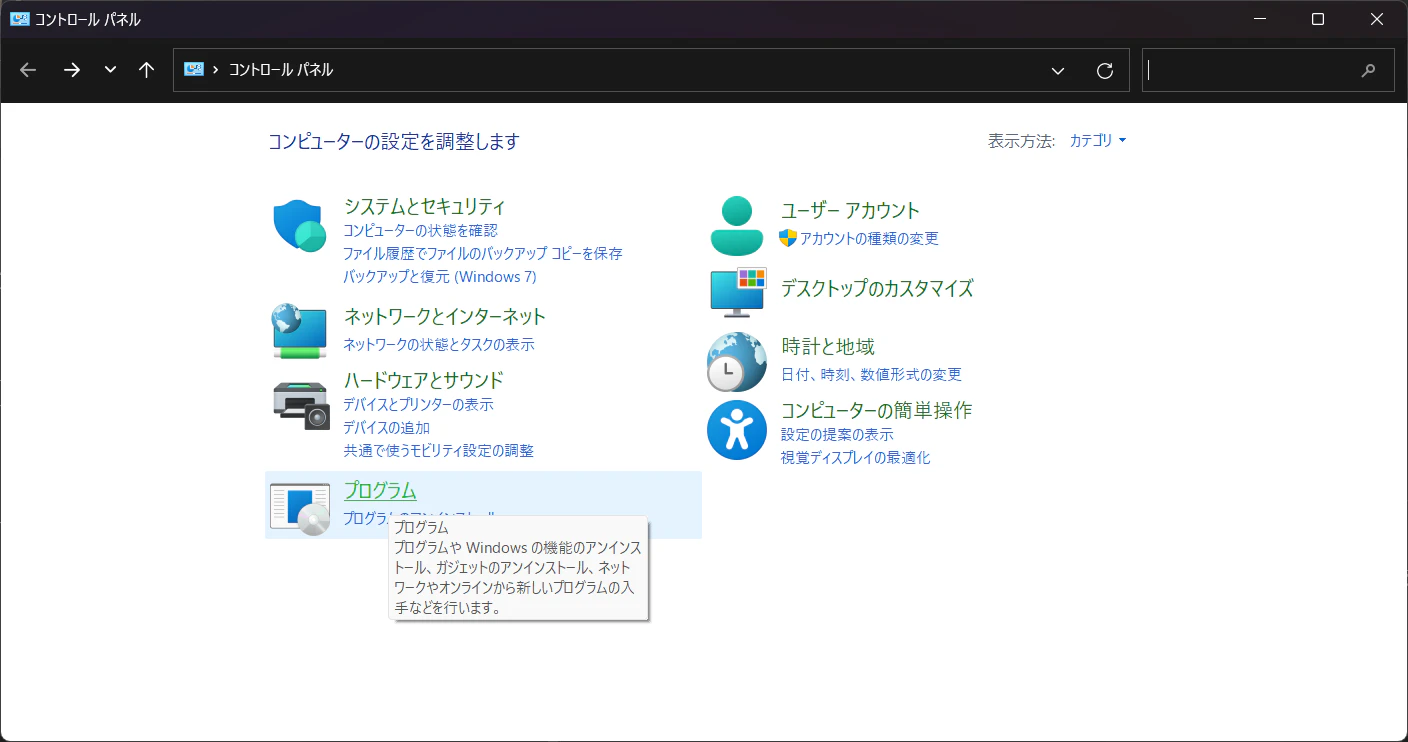
Task: Open the 時計と地域 heading link
Action: click(x=828, y=347)
